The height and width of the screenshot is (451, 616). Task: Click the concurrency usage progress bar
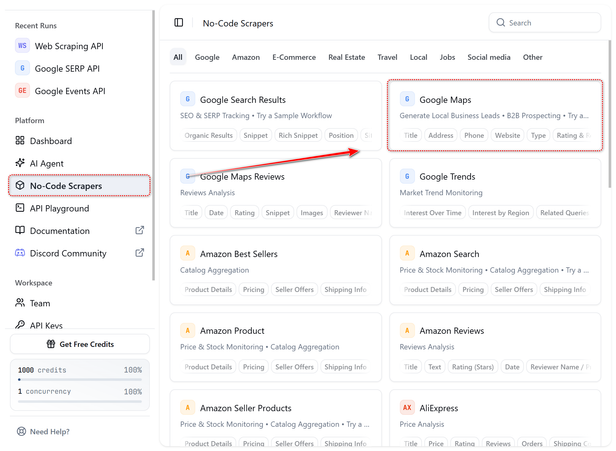point(80,402)
